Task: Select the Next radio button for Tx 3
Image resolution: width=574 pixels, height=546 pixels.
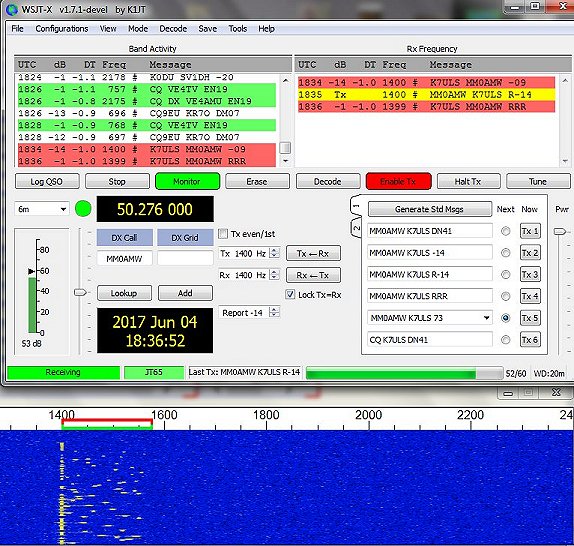Action: [x=506, y=274]
